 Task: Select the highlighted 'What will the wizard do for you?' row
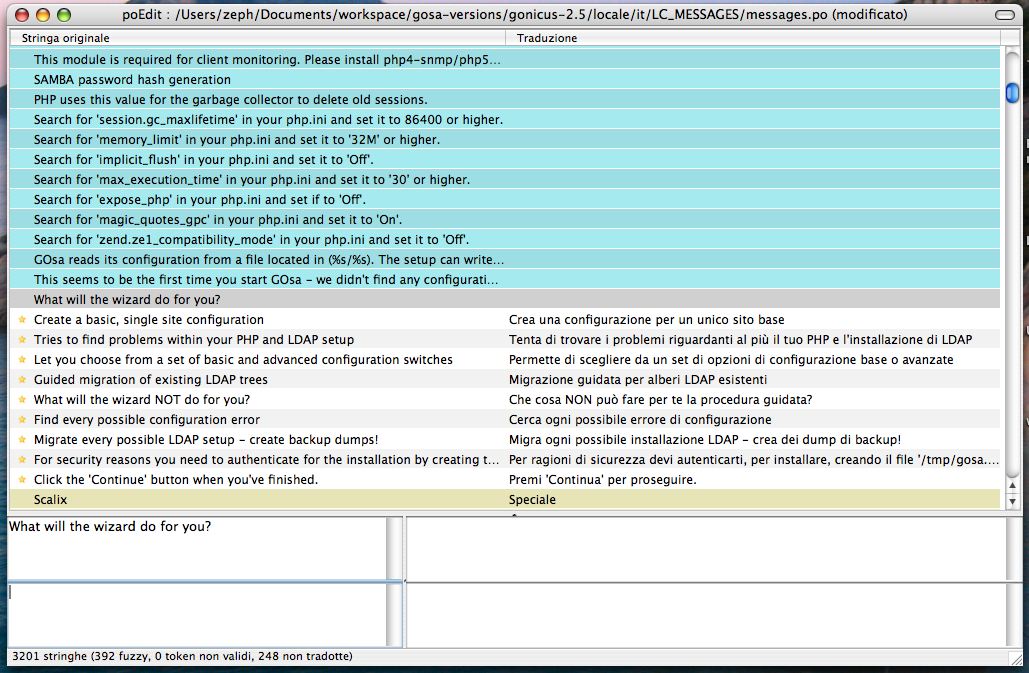click(x=127, y=300)
